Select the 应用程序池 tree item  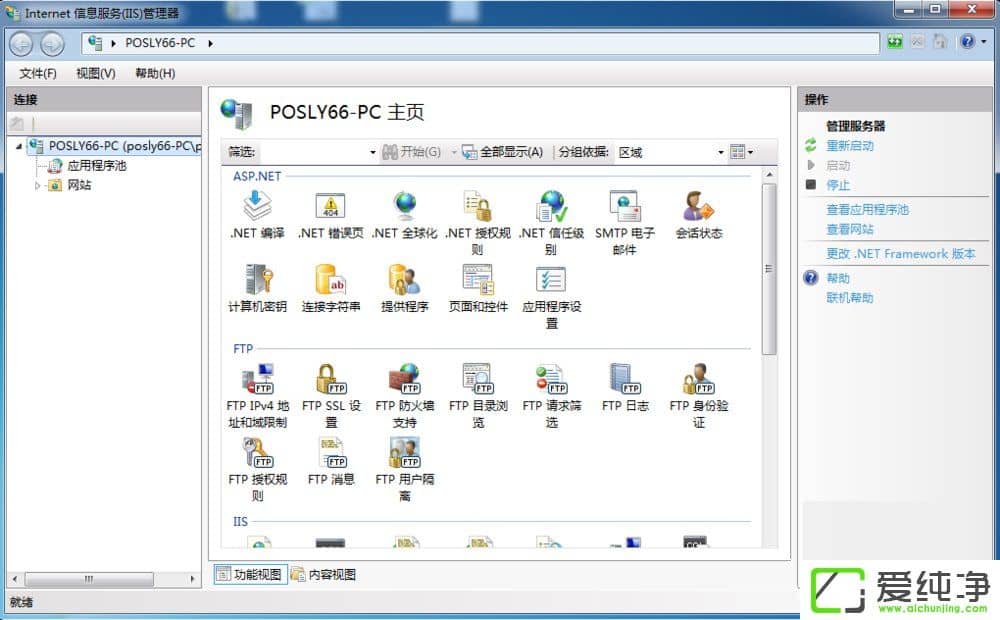point(96,166)
